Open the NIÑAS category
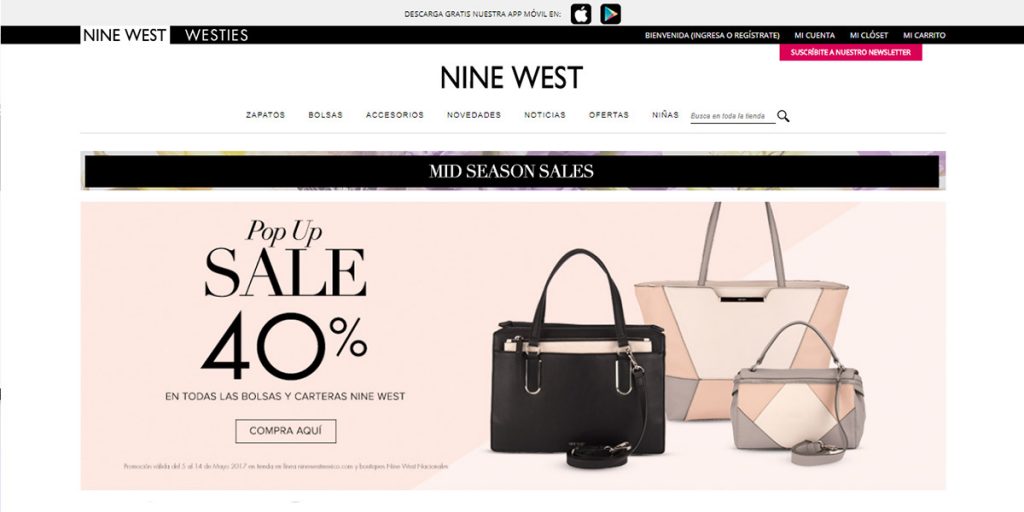Image resolution: width=1024 pixels, height=512 pixels. tap(665, 115)
